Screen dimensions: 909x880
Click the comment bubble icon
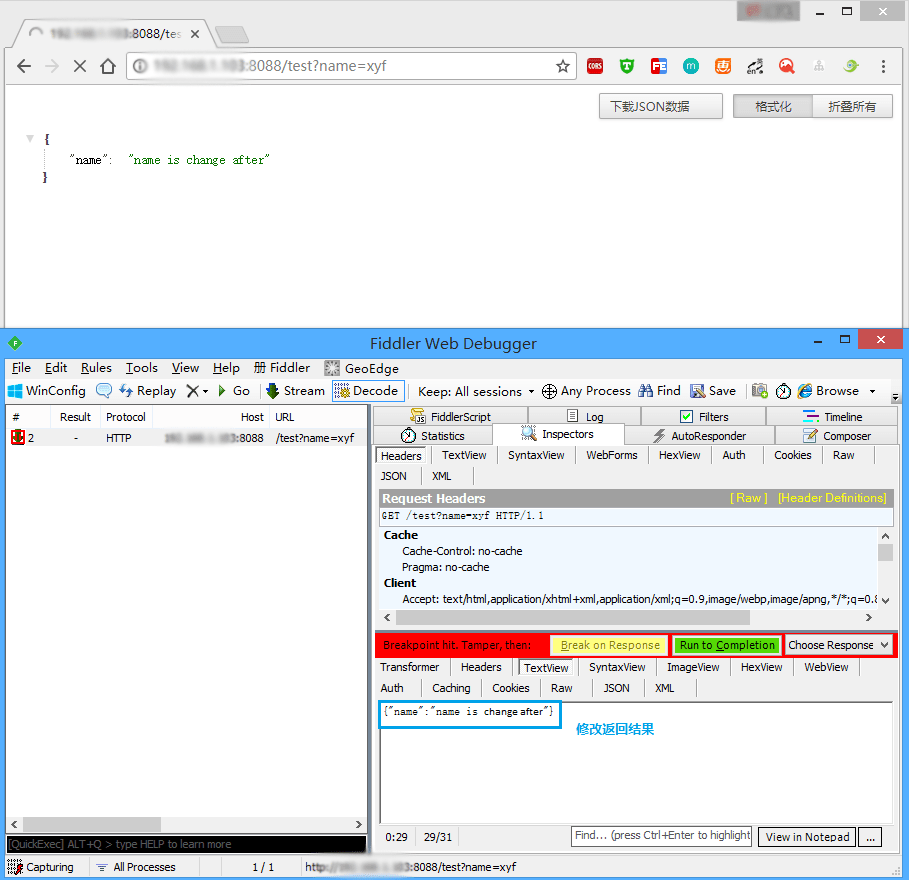click(x=104, y=391)
